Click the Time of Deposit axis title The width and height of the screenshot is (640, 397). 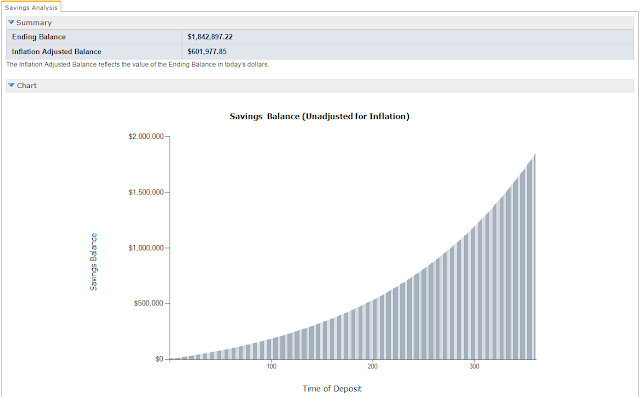coord(332,388)
